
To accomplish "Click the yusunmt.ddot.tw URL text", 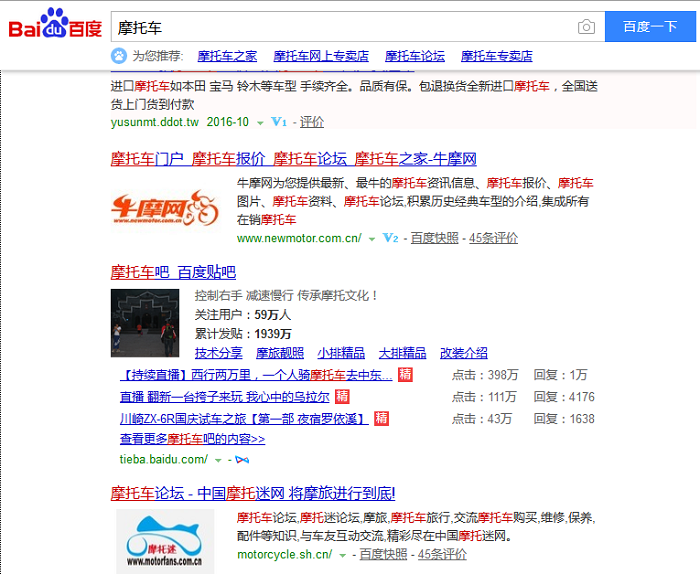I will coord(154,122).
